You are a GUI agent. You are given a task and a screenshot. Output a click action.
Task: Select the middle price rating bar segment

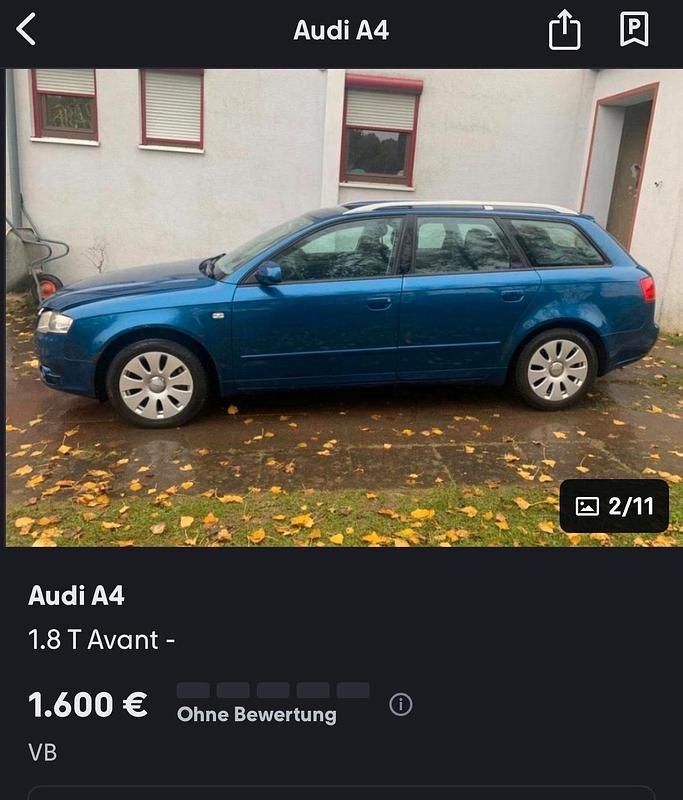(x=273, y=690)
